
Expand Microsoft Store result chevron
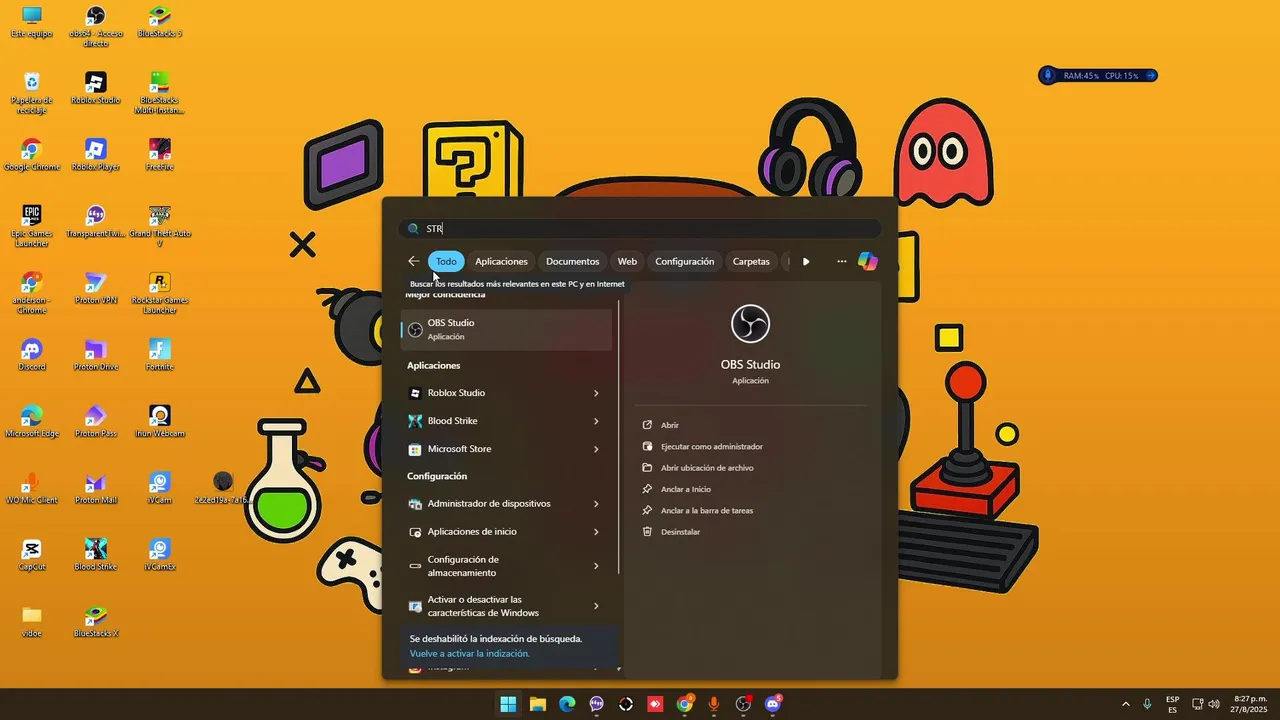tap(596, 449)
